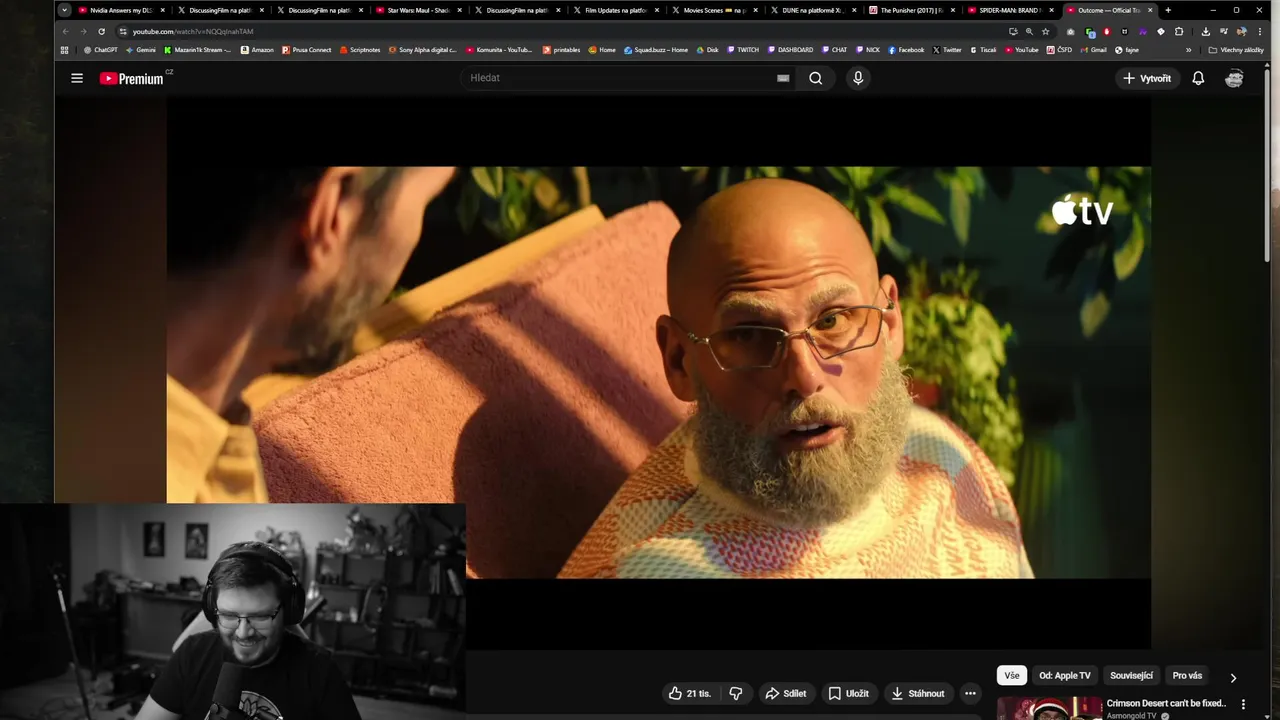Reload the page in the browser
This screenshot has width=1280, height=720.
pos(101,31)
